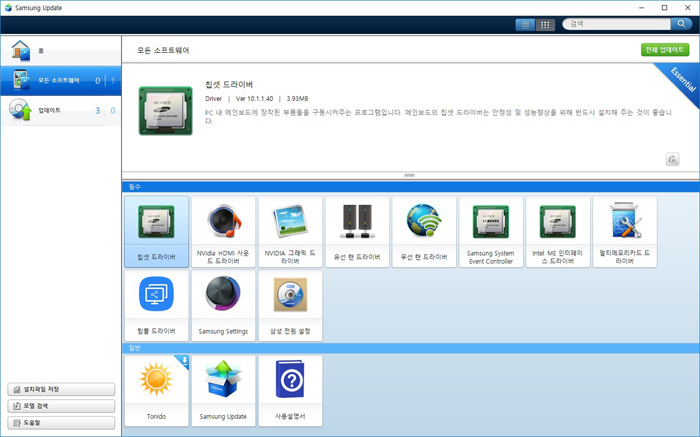700x437 pixels.
Task: Click the 필수 section header
Action: [x=410, y=187]
